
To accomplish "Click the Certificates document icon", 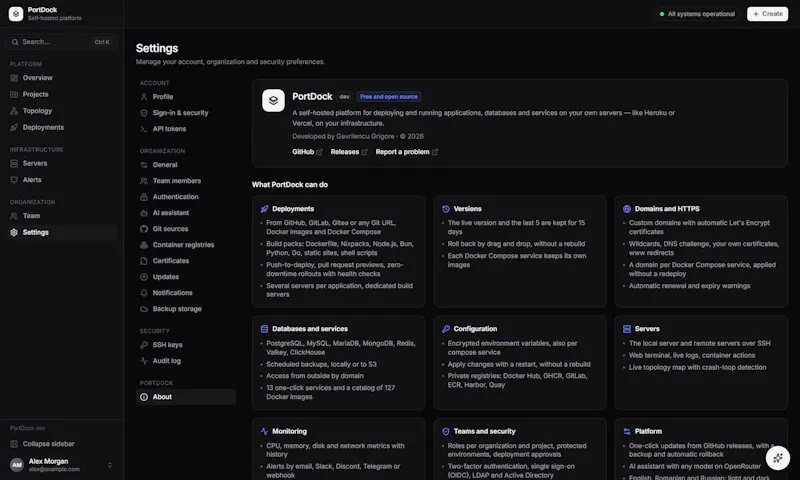I will [144, 261].
